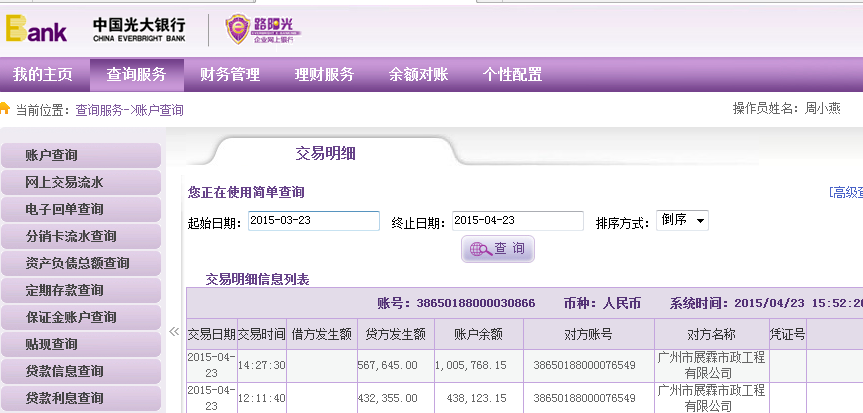
Task: Open 网上交易流水 in the sidebar
Action: [x=80, y=183]
